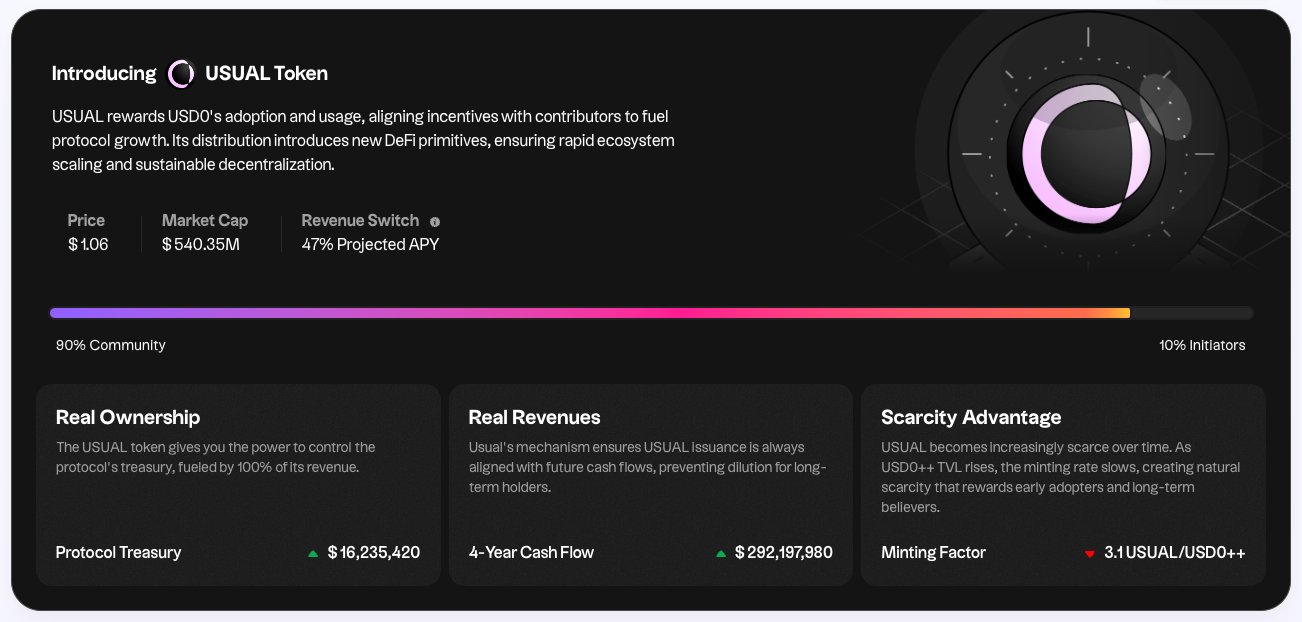Click the Revenue Switch info icon
This screenshot has width=1302, height=622.
435,222
